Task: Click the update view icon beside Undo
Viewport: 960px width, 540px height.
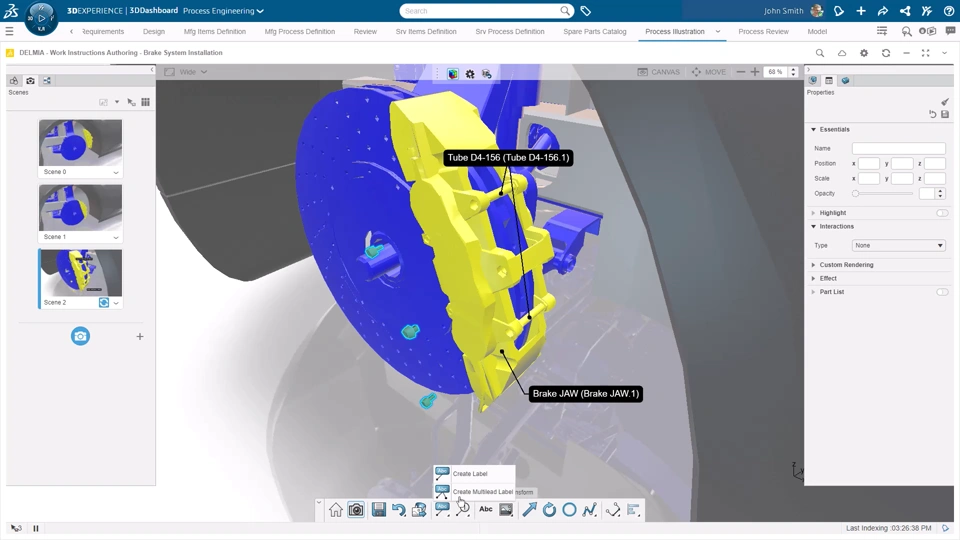Action: tap(419, 509)
